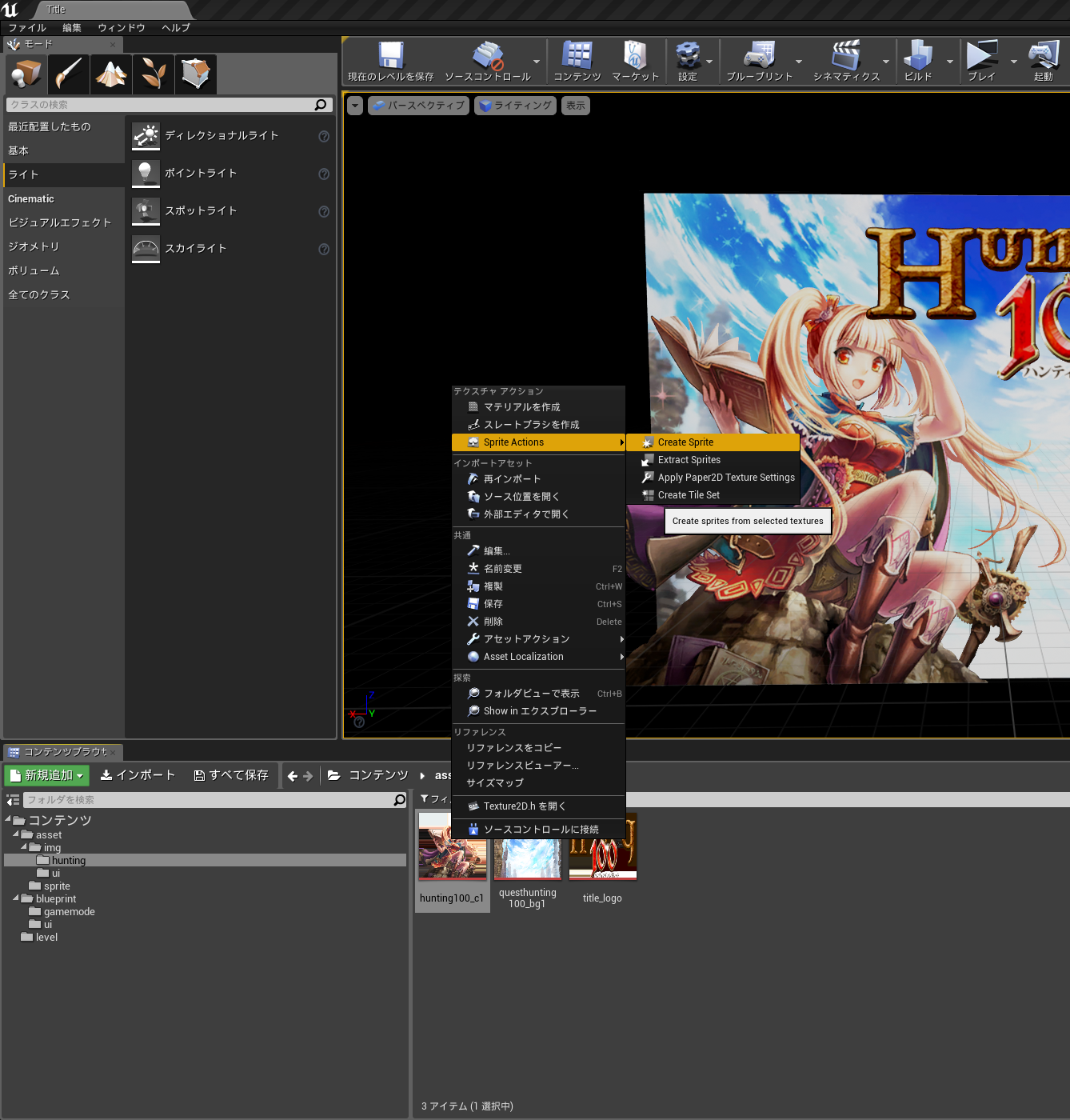Toggle the パースペクティブ viewport mode

(417, 105)
